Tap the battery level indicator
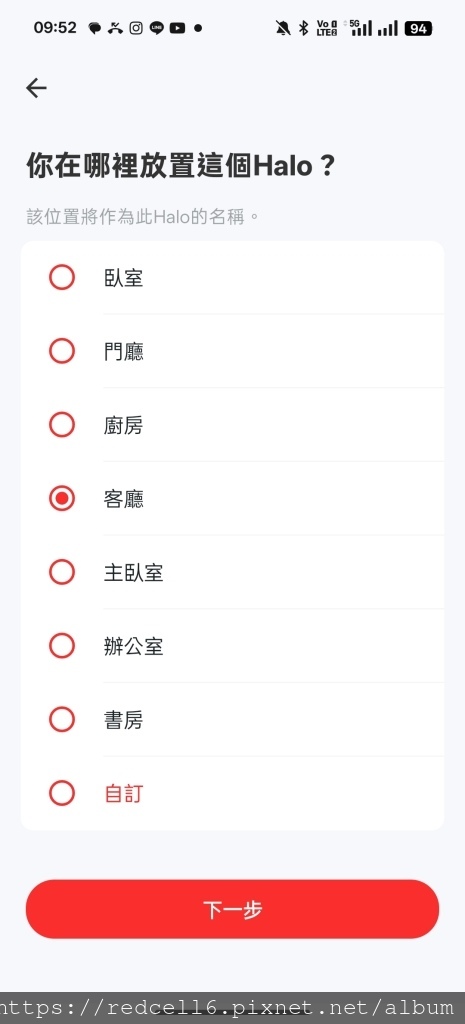The width and height of the screenshot is (465, 1024). pos(418,28)
